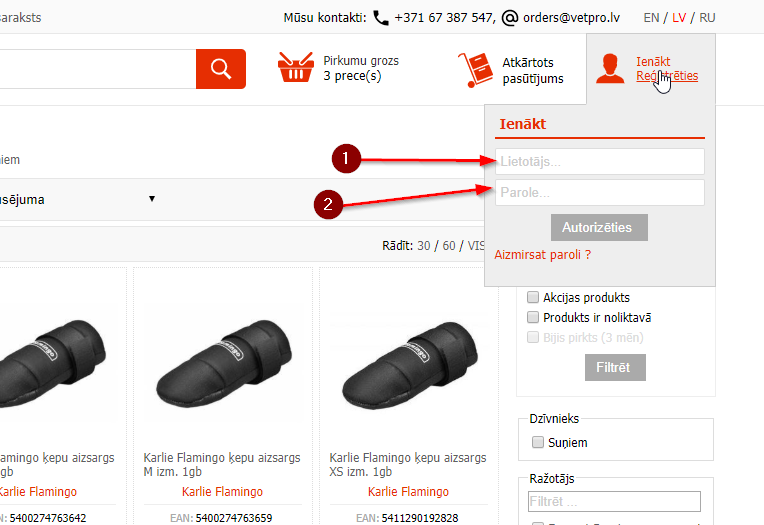
Task: Open the Aizmirsat paroli link
Action: tap(543, 255)
